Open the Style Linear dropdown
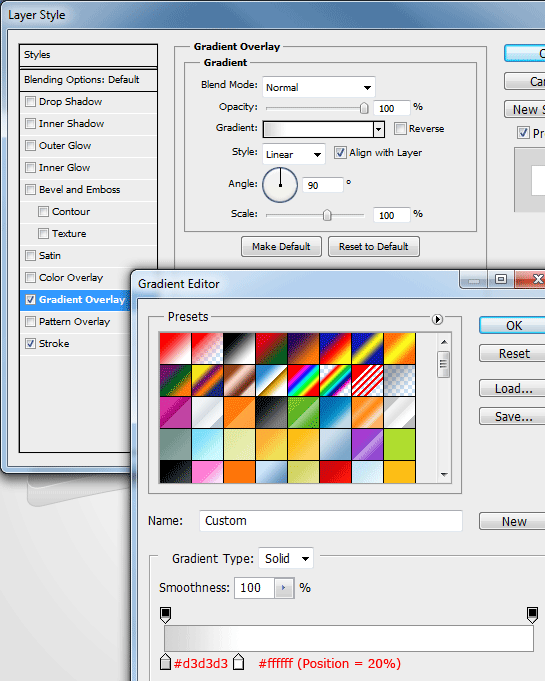 tap(294, 154)
